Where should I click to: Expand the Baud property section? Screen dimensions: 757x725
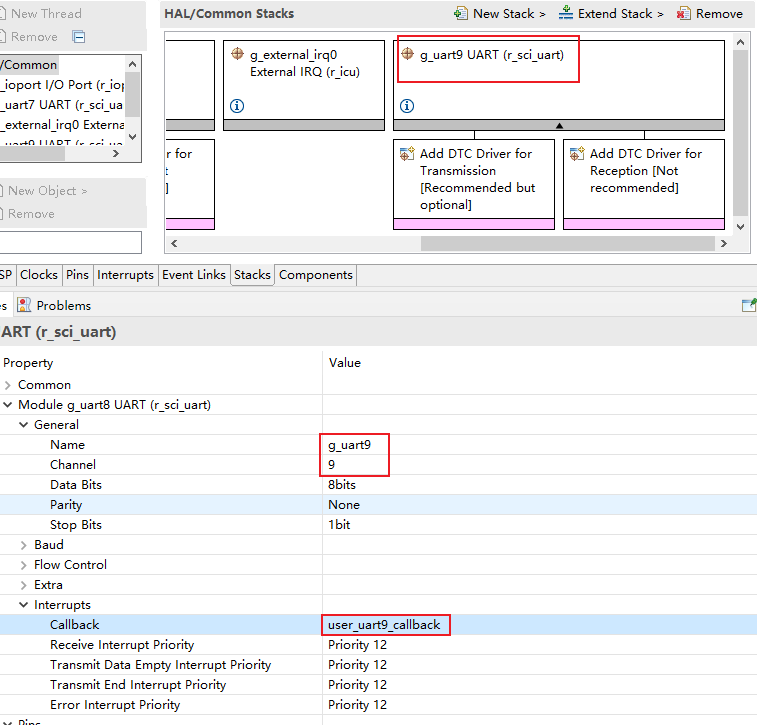pyautogui.click(x=25, y=545)
